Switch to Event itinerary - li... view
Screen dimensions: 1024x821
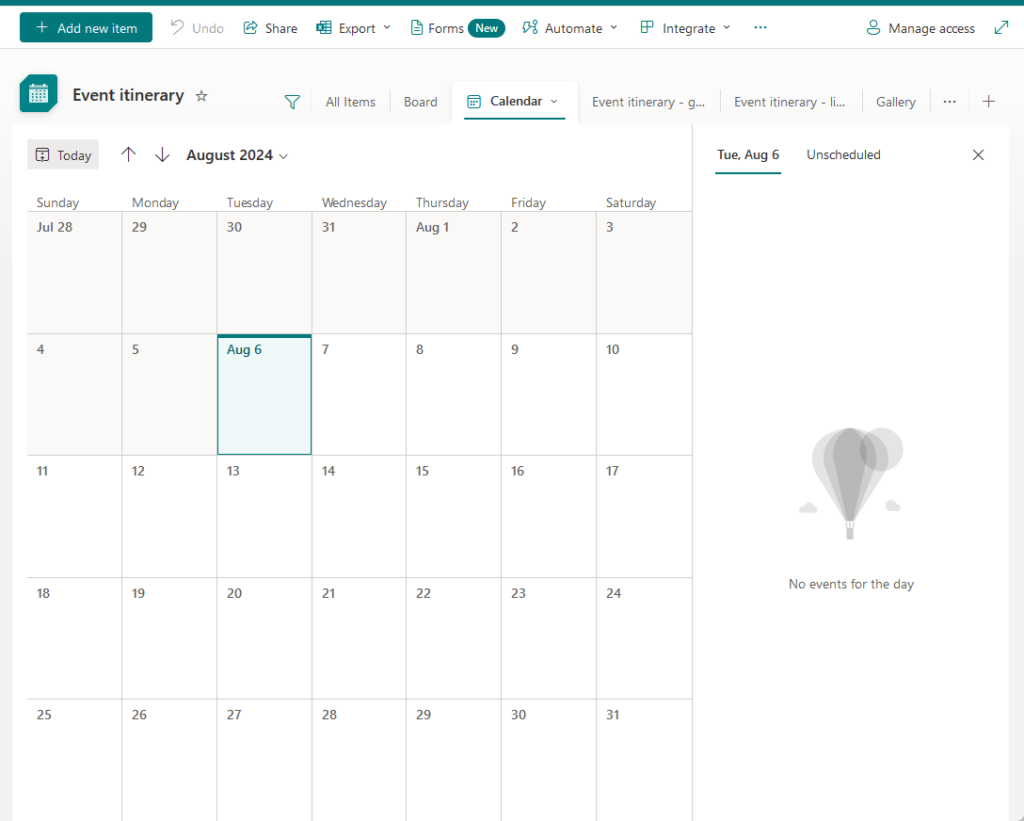(790, 102)
